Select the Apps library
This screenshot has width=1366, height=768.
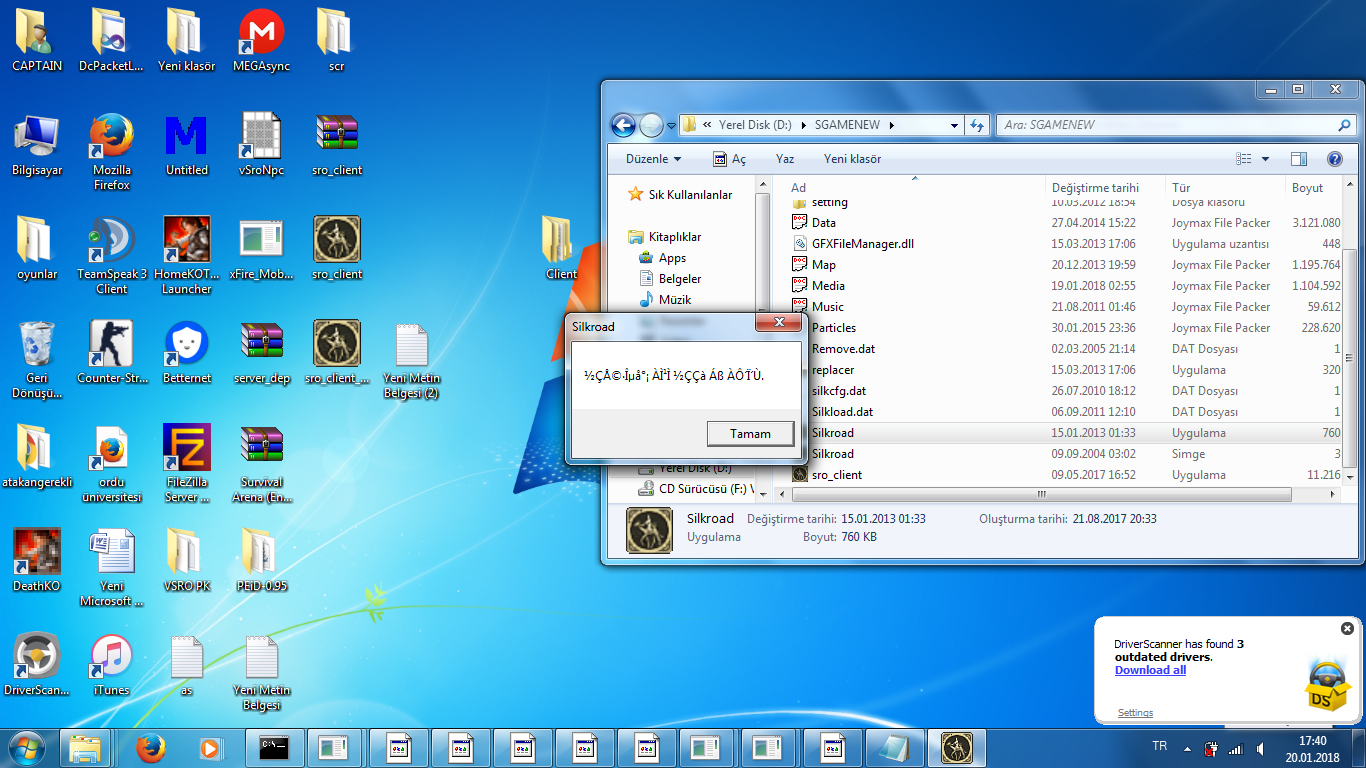point(662,258)
